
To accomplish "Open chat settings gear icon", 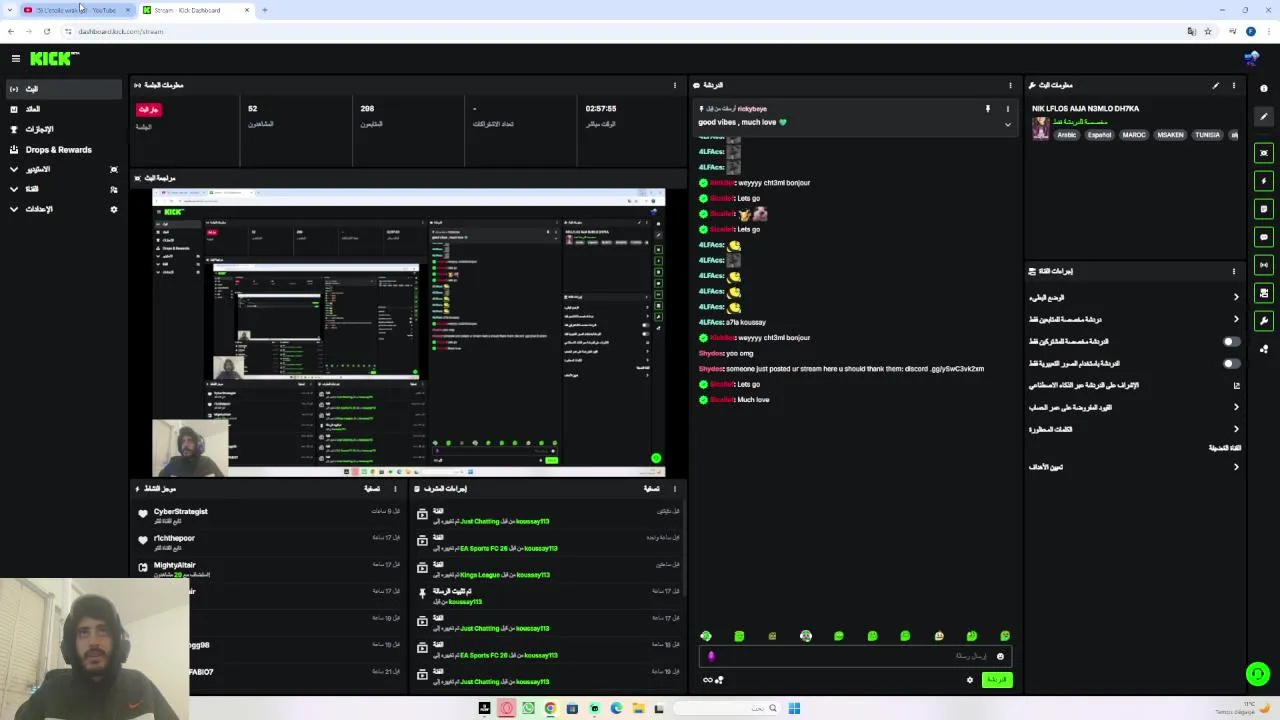I will click(x=969, y=680).
